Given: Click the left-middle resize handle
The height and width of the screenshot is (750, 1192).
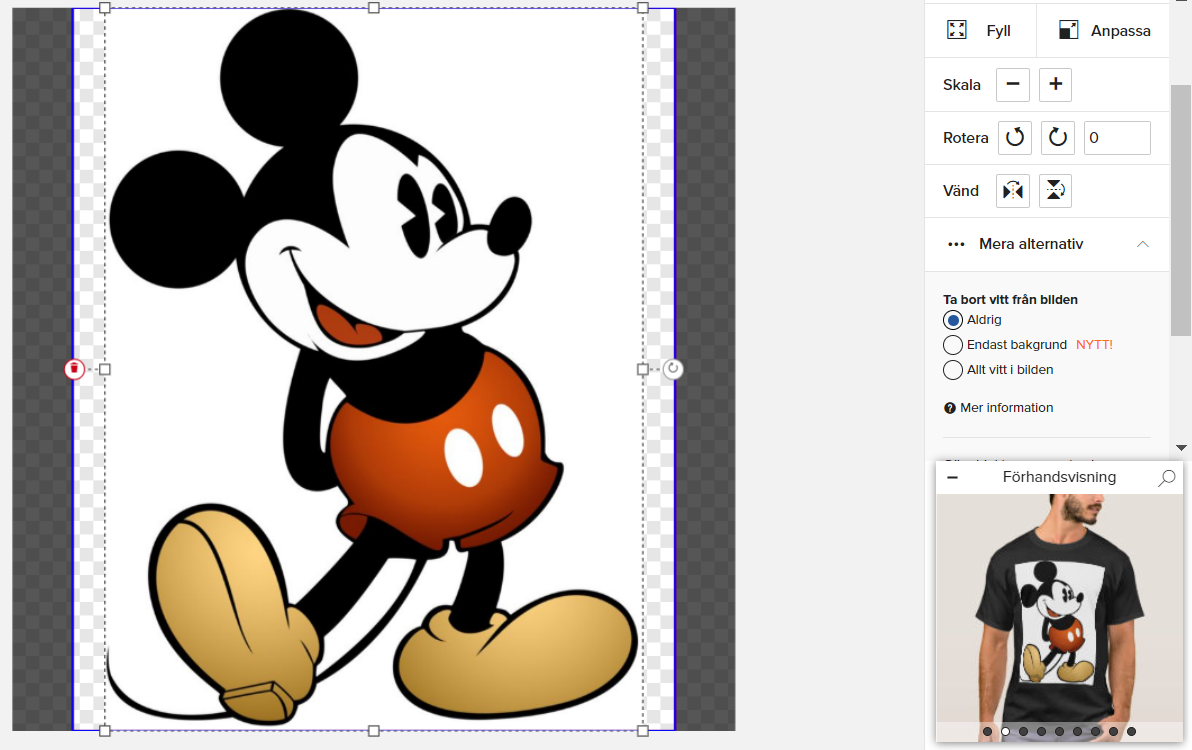Looking at the screenshot, I should (105, 369).
